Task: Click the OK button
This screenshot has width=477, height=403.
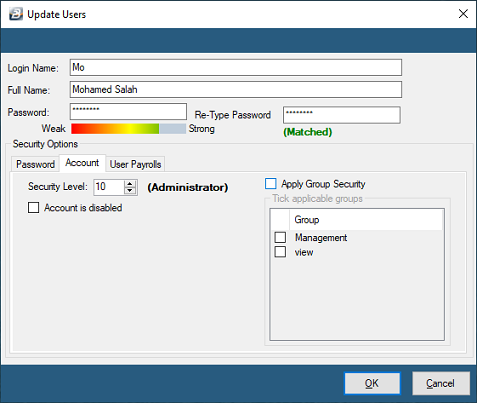Action: [372, 383]
